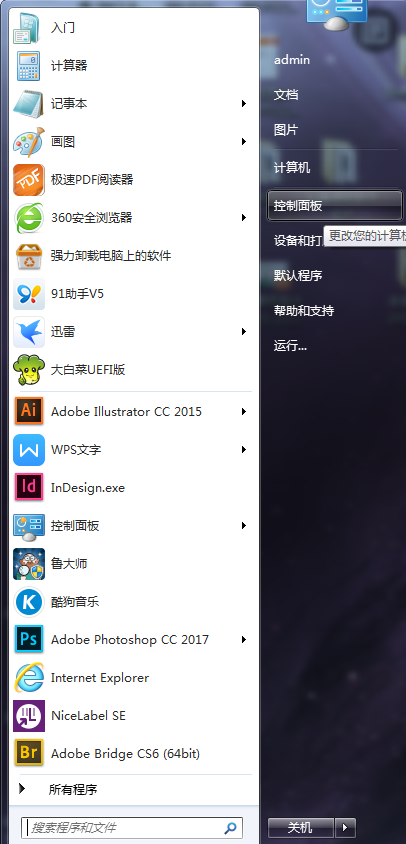Click the 大白菜UEFI版 label text
This screenshot has height=844, width=406.
click(88, 370)
